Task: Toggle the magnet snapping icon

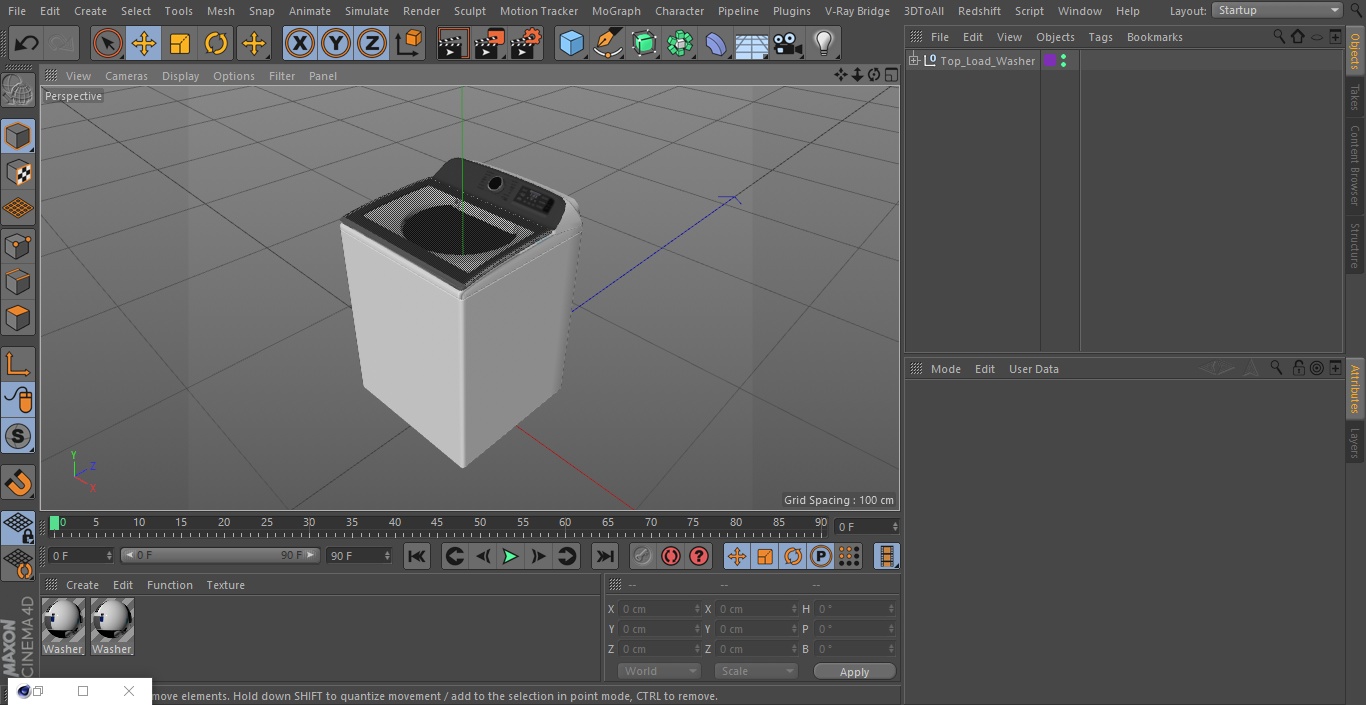Action: (18, 483)
